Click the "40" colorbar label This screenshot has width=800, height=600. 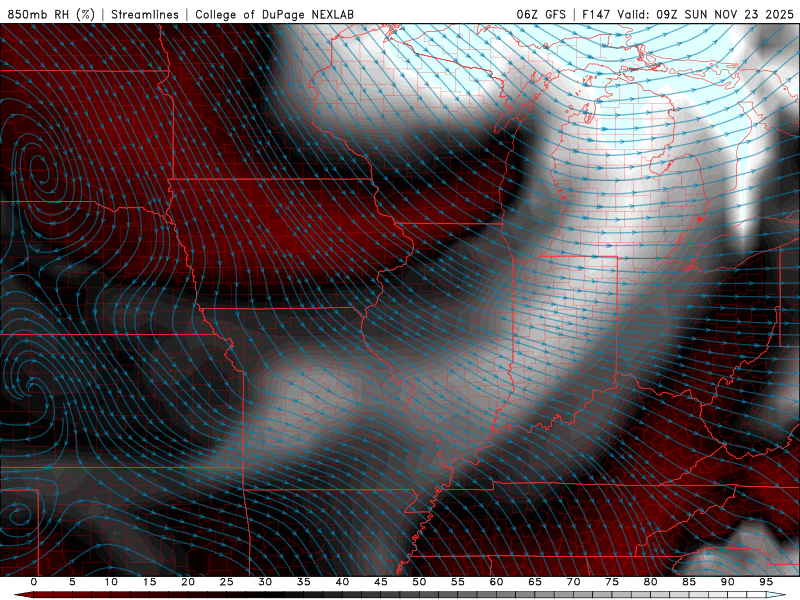(x=342, y=582)
